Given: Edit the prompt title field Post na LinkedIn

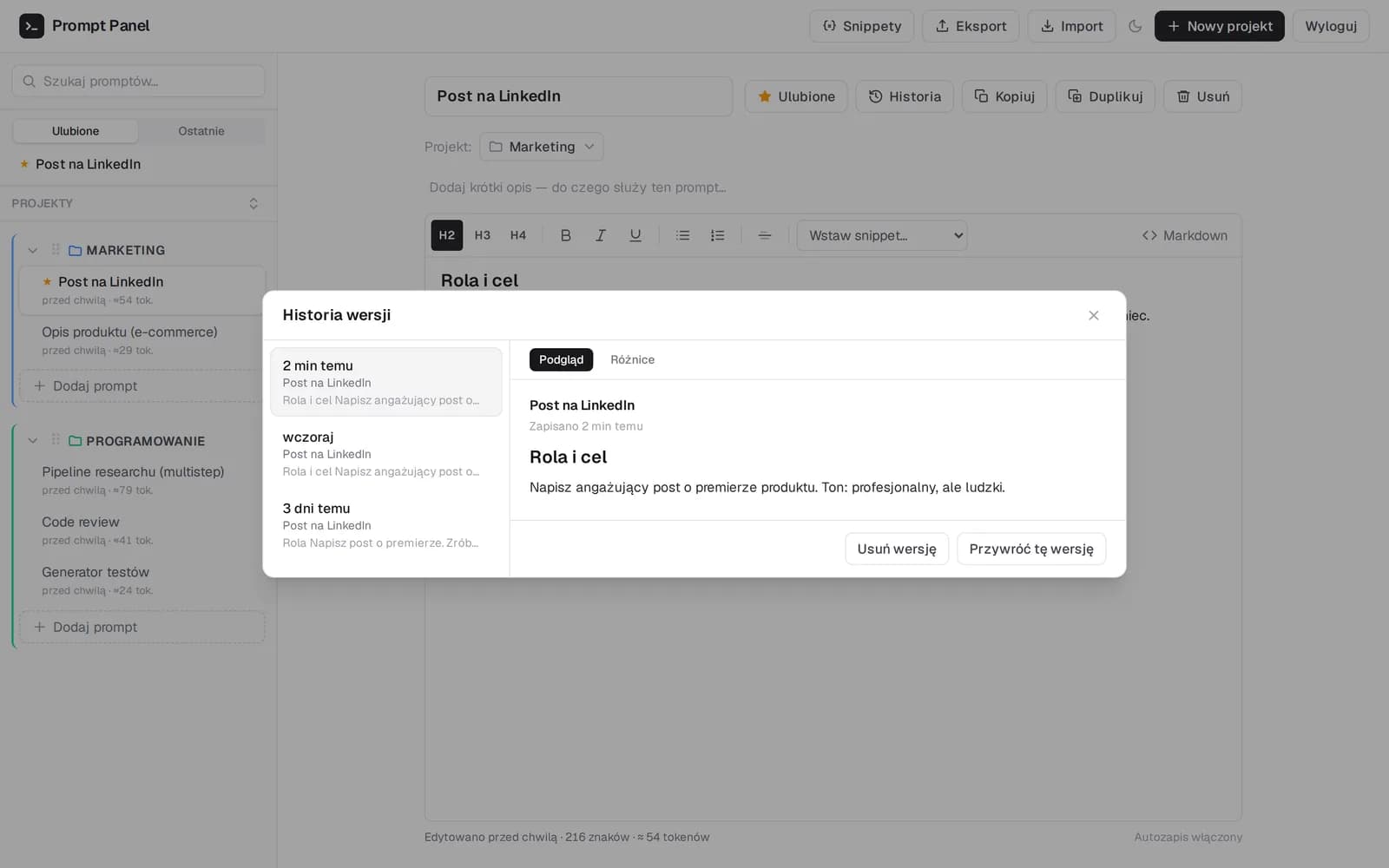Looking at the screenshot, I should tap(578, 96).
